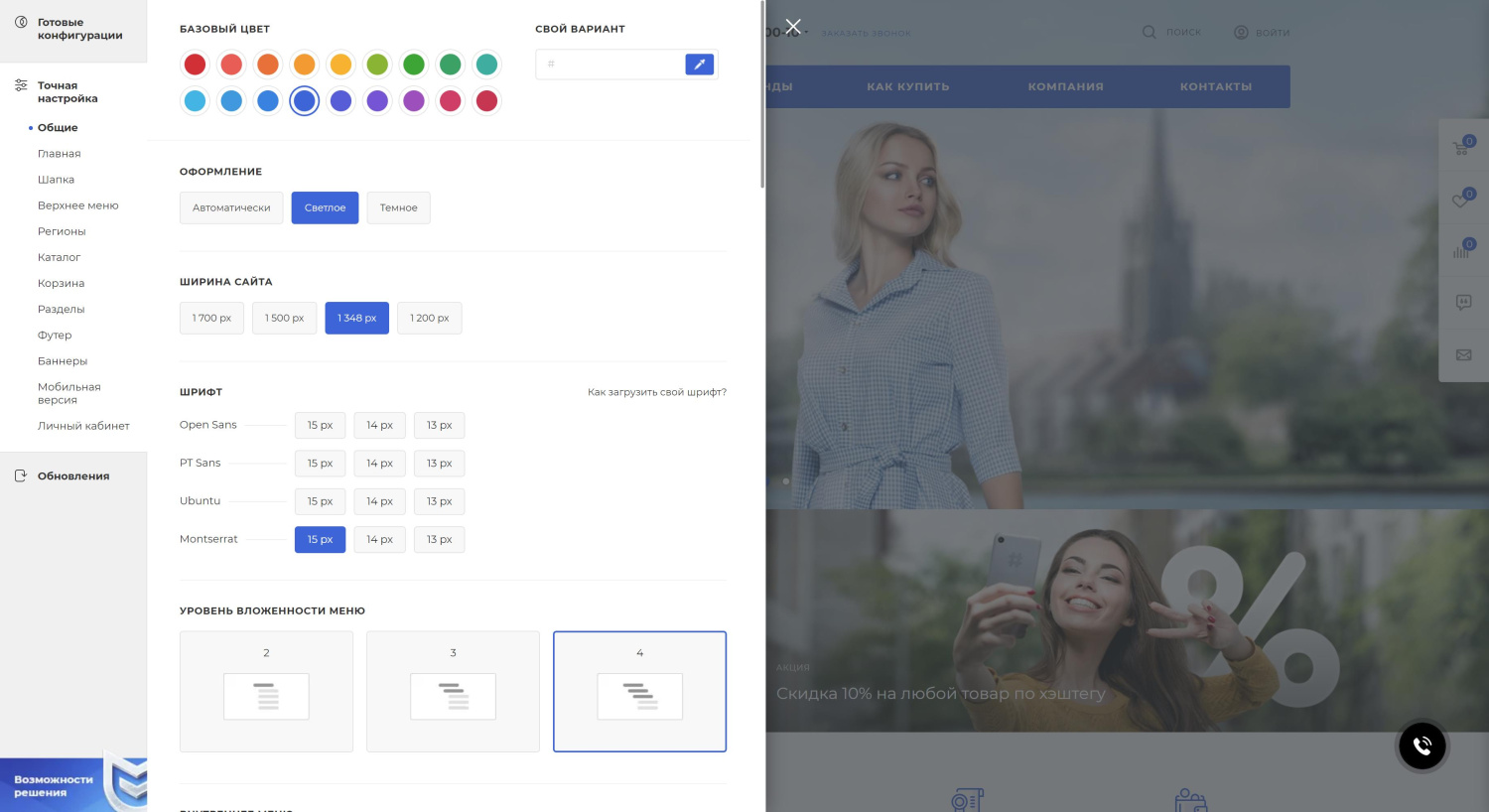
Task: Open the comparison chart side icon
Action: 1463,250
